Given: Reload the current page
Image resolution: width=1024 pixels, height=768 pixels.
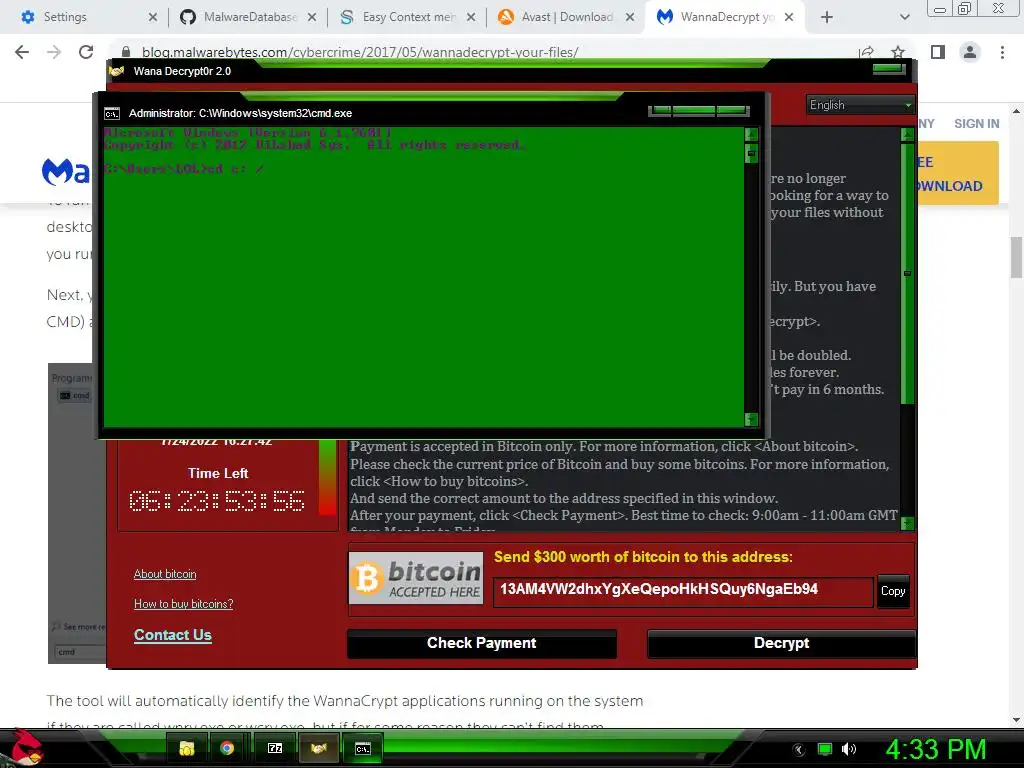Looking at the screenshot, I should [86, 52].
